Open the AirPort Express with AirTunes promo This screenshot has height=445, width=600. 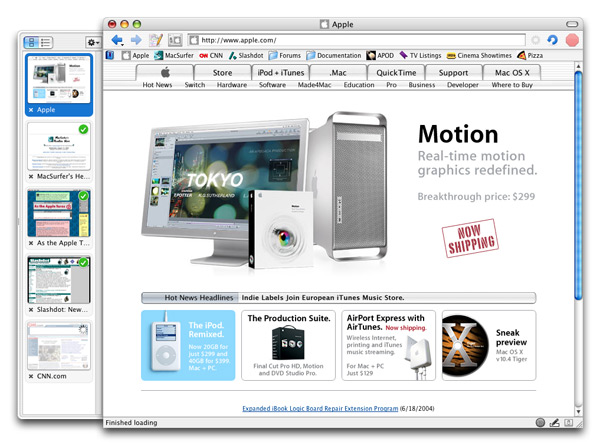[388, 345]
